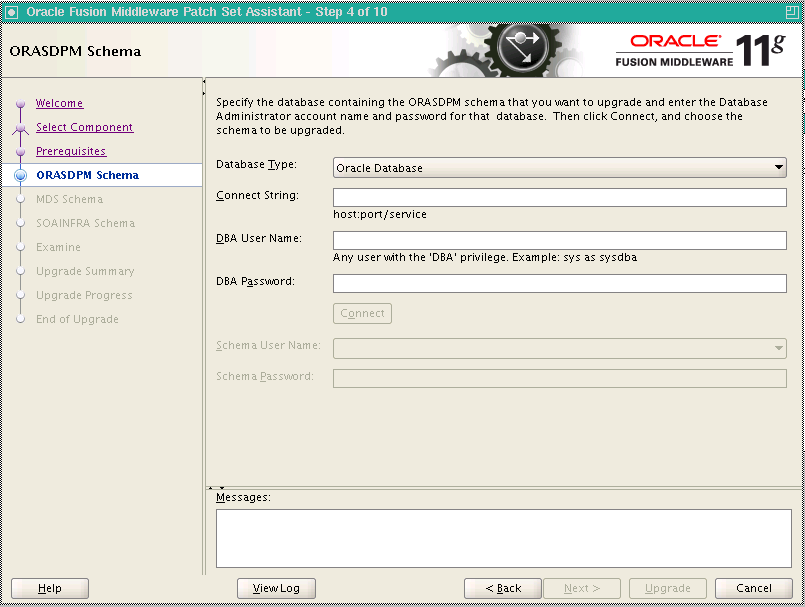This screenshot has width=805, height=607.
Task: Click the Examine step marker
Action: click(x=21, y=248)
